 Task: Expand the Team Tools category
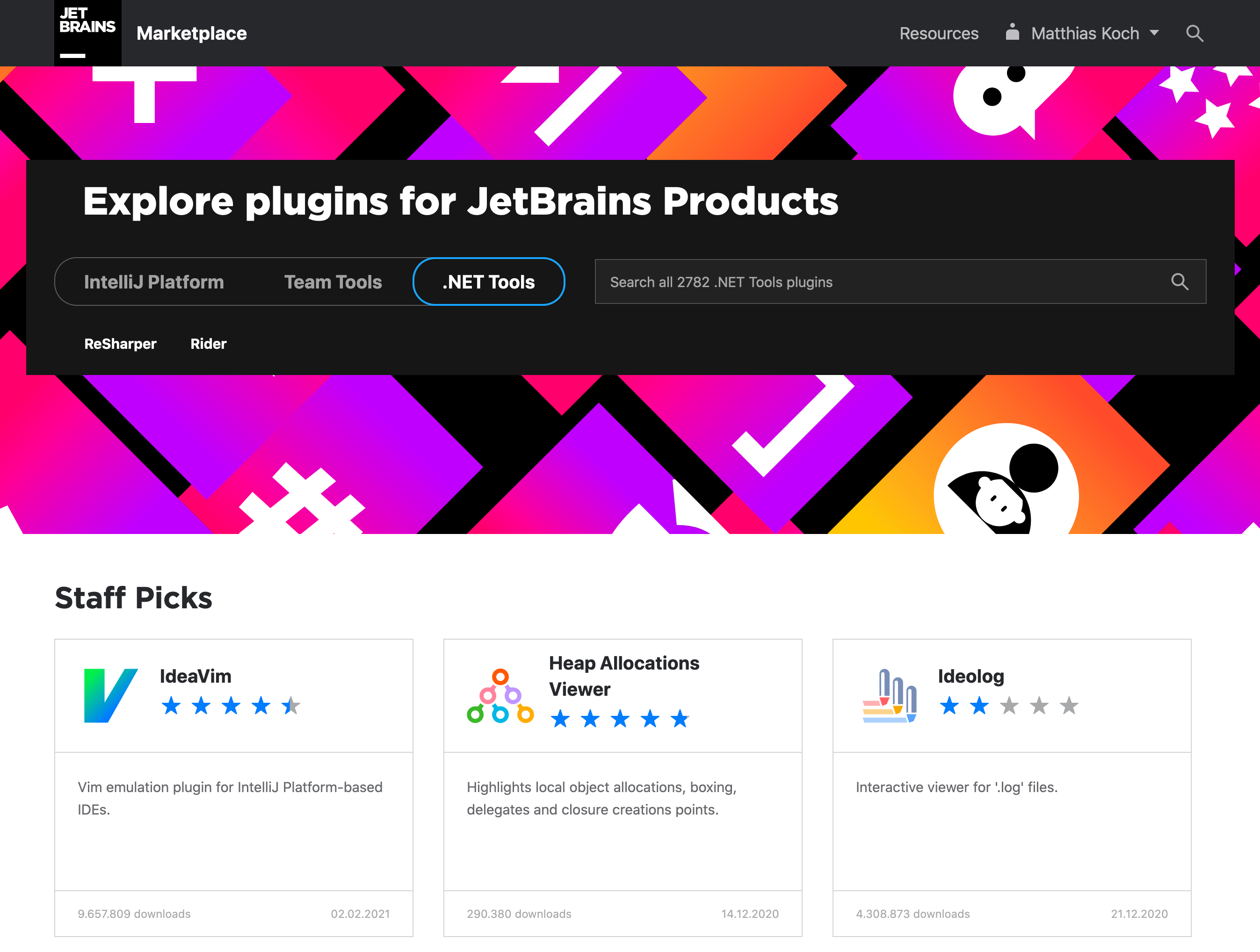[333, 282]
